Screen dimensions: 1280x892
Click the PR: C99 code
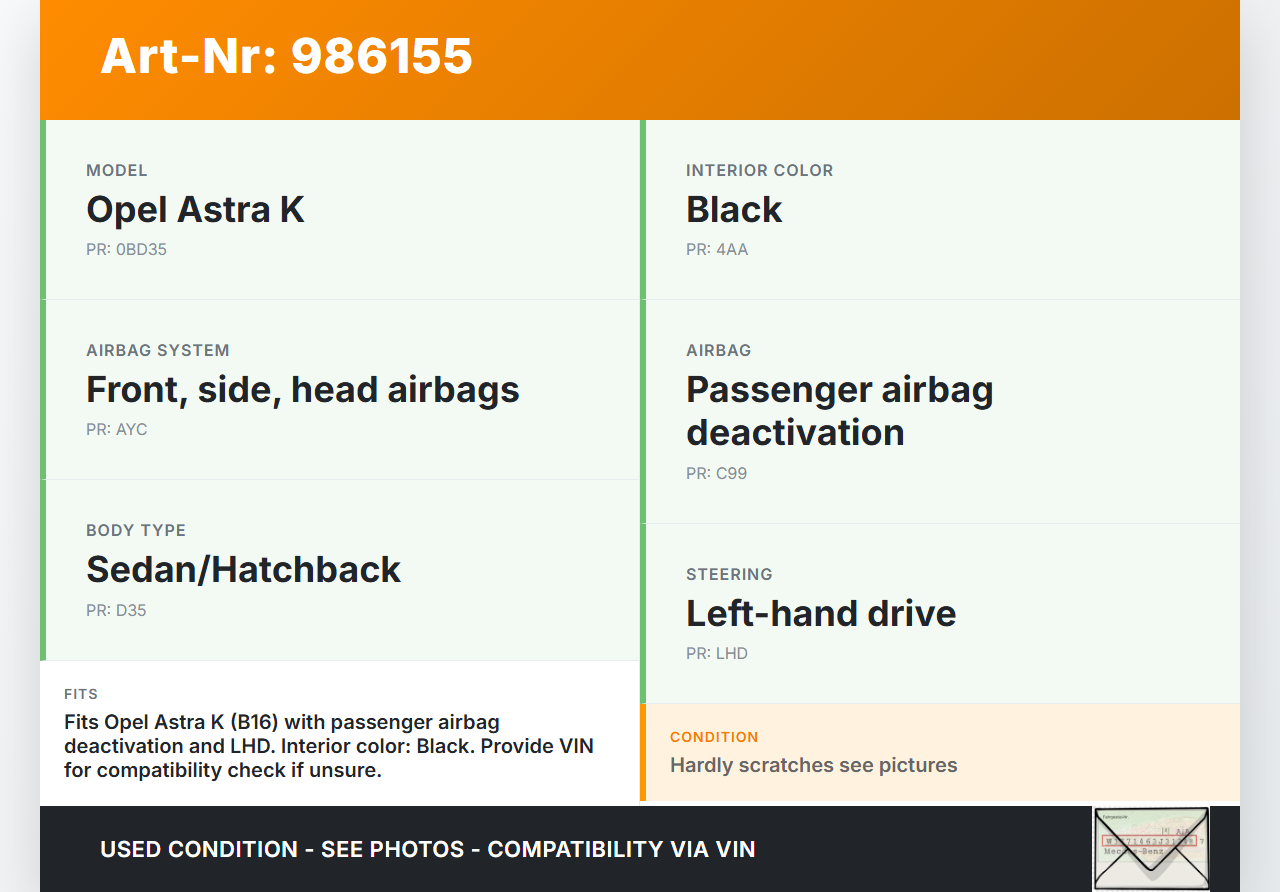716,474
